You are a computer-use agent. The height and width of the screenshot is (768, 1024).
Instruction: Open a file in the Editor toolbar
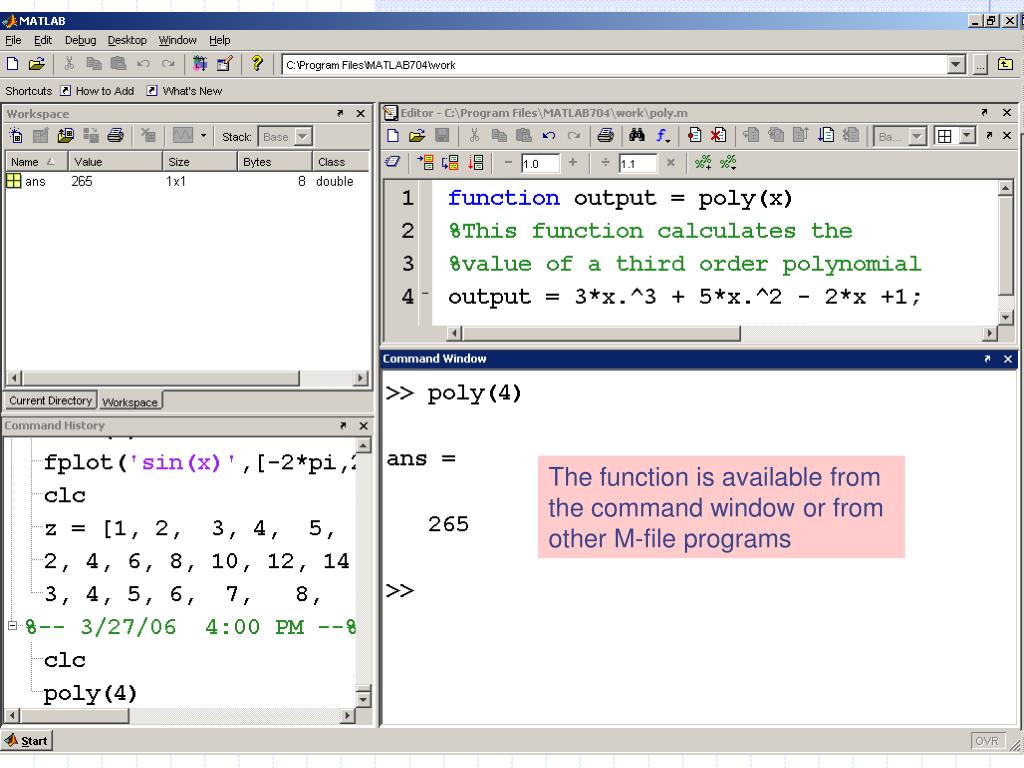[x=417, y=136]
